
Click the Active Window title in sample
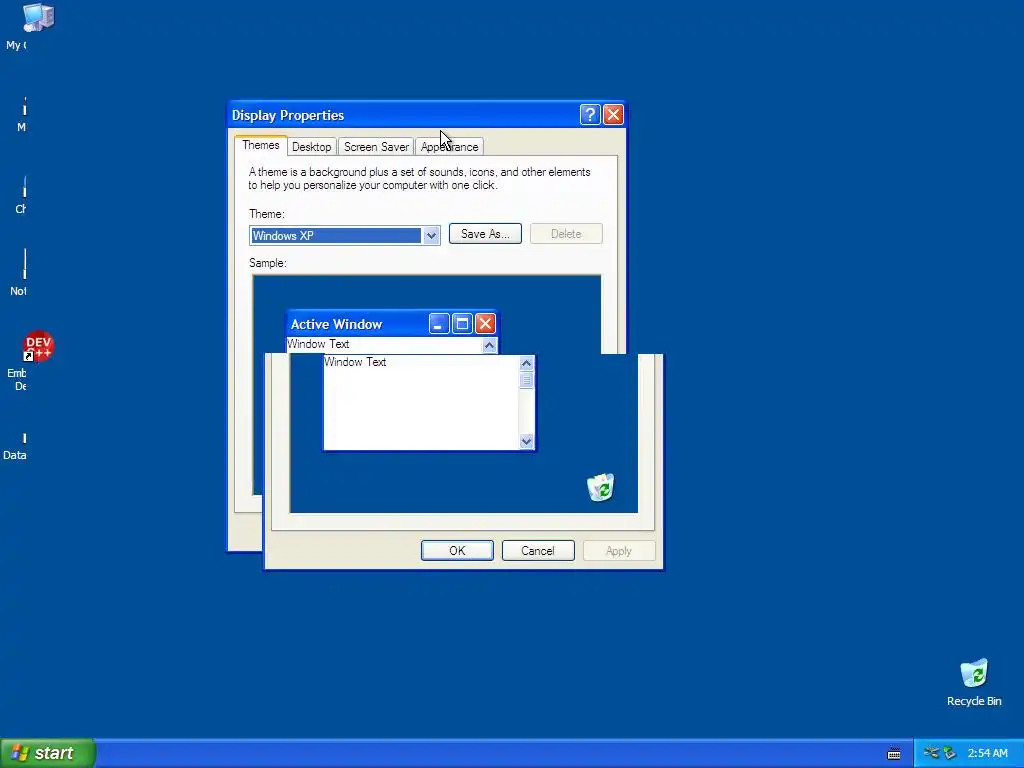(x=336, y=325)
